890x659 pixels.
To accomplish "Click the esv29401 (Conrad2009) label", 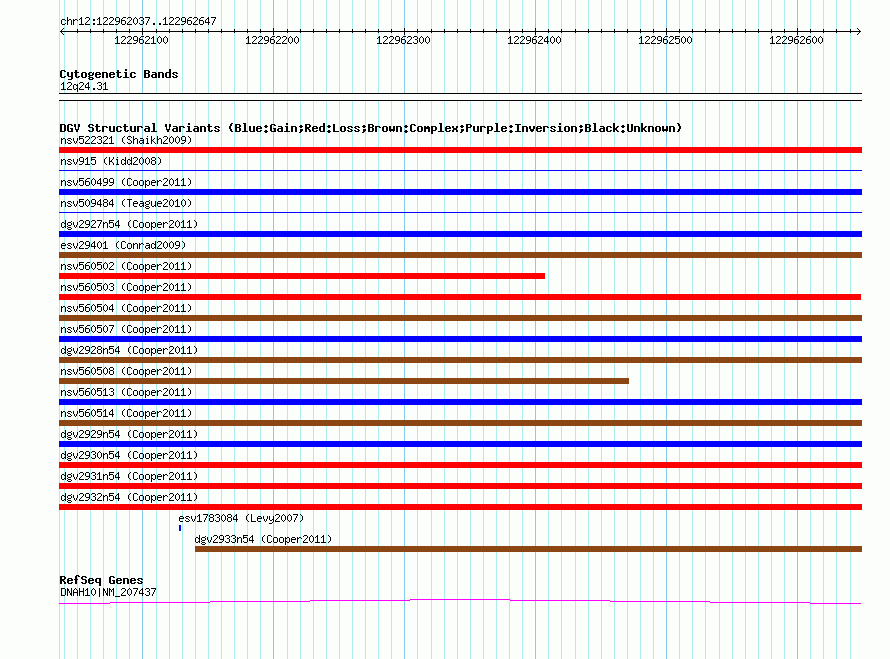I will [123, 245].
